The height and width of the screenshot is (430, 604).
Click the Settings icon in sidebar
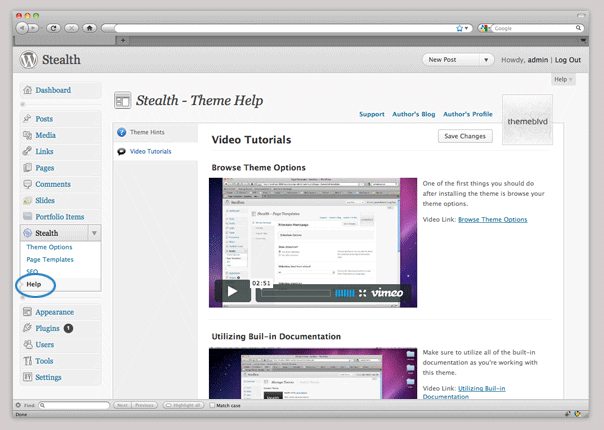point(27,377)
